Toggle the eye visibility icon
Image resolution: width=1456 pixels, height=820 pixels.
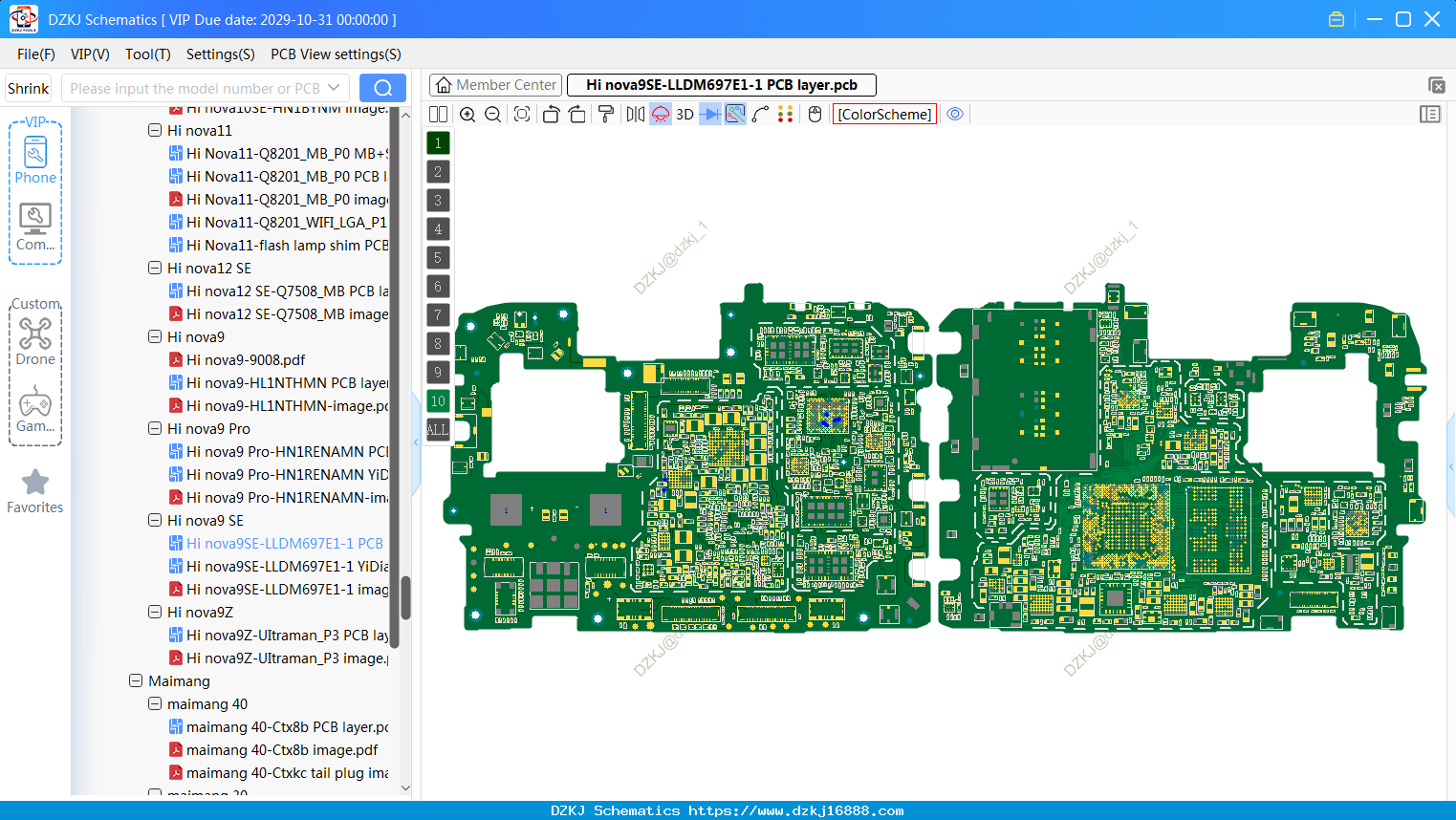coord(955,115)
